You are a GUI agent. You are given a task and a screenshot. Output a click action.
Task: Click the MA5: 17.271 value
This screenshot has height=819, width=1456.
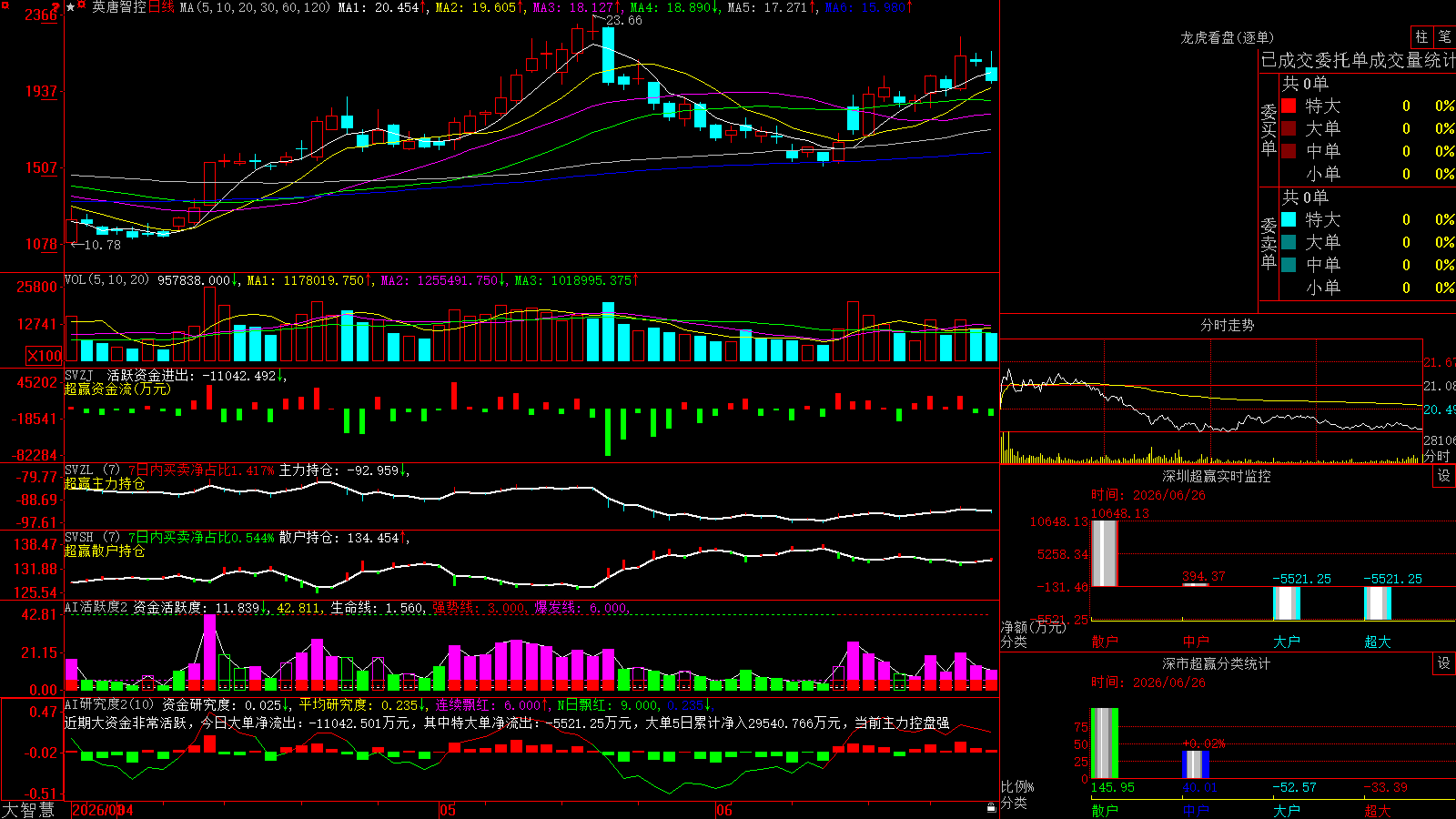point(768,7)
